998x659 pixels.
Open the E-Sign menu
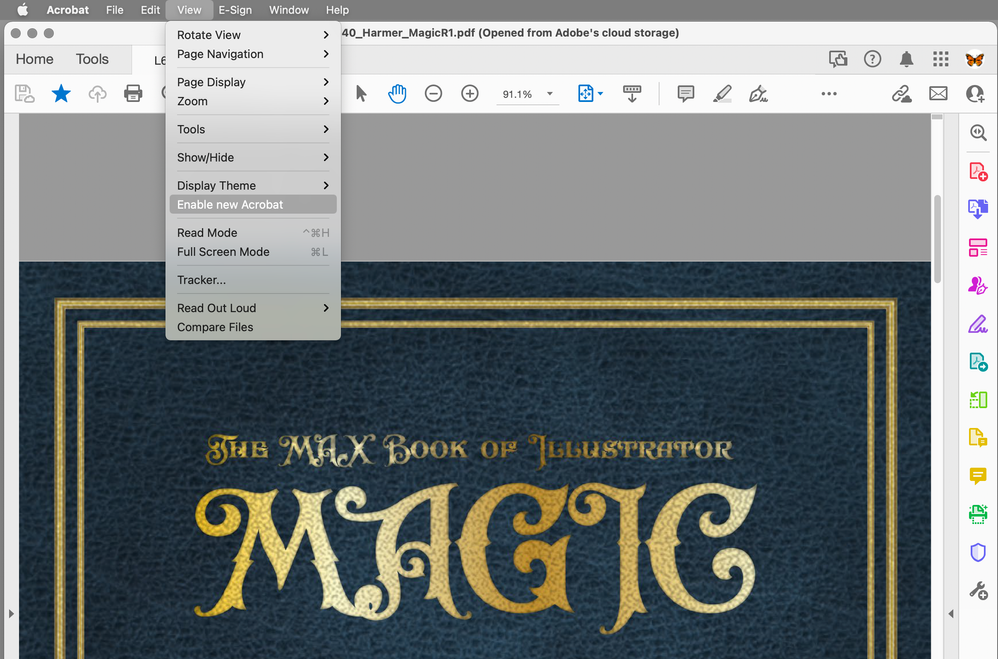coord(235,10)
